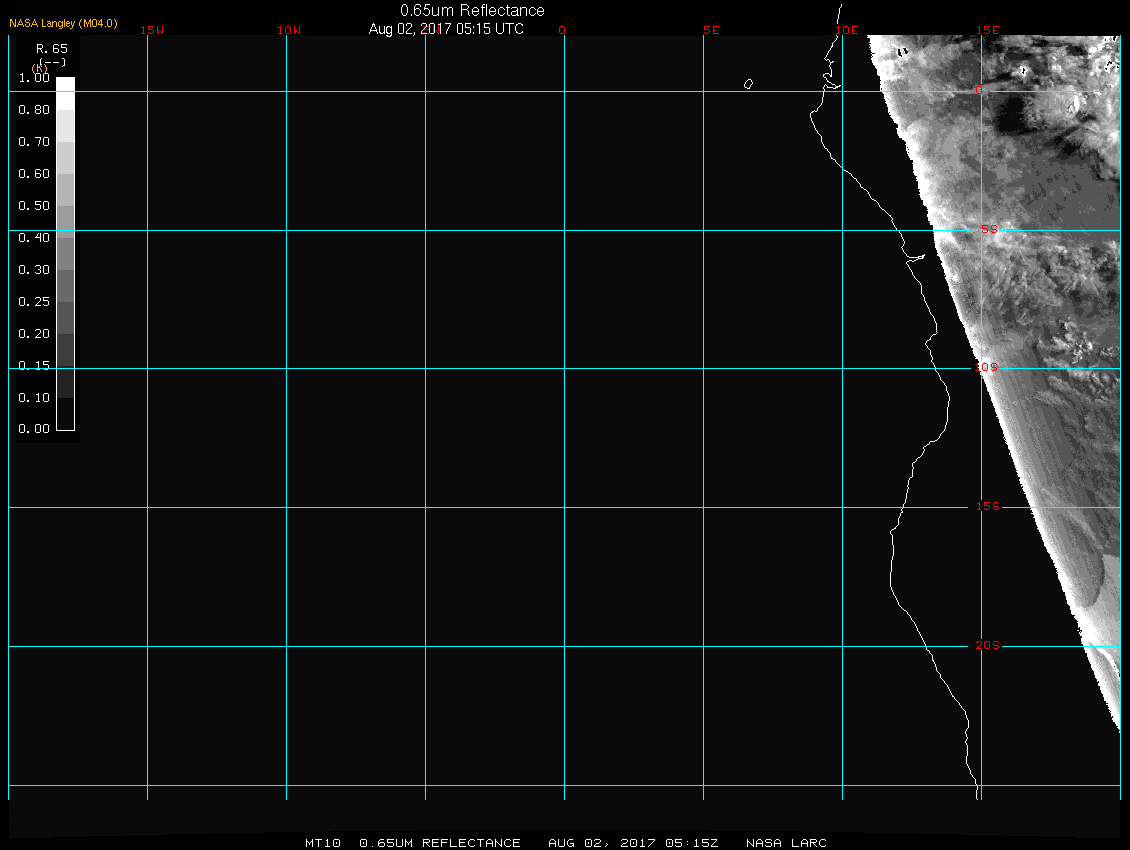Click the 15S latitude label
The image size is (1130, 850).
pyautogui.click(x=987, y=507)
